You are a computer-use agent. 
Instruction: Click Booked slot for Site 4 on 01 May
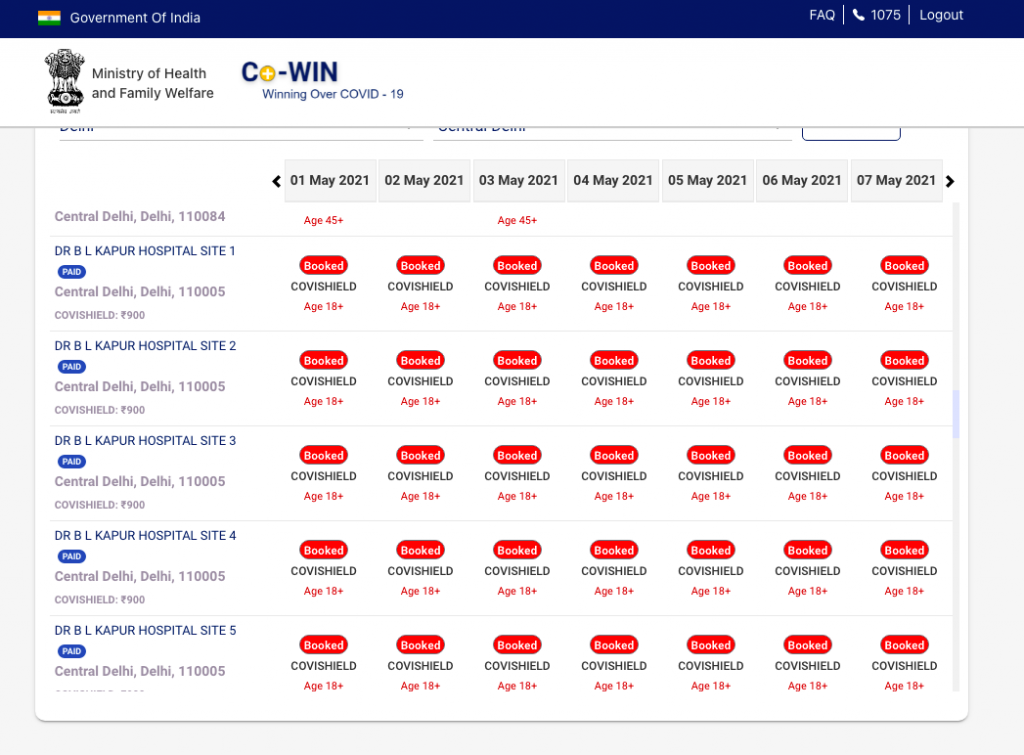pyautogui.click(x=323, y=550)
